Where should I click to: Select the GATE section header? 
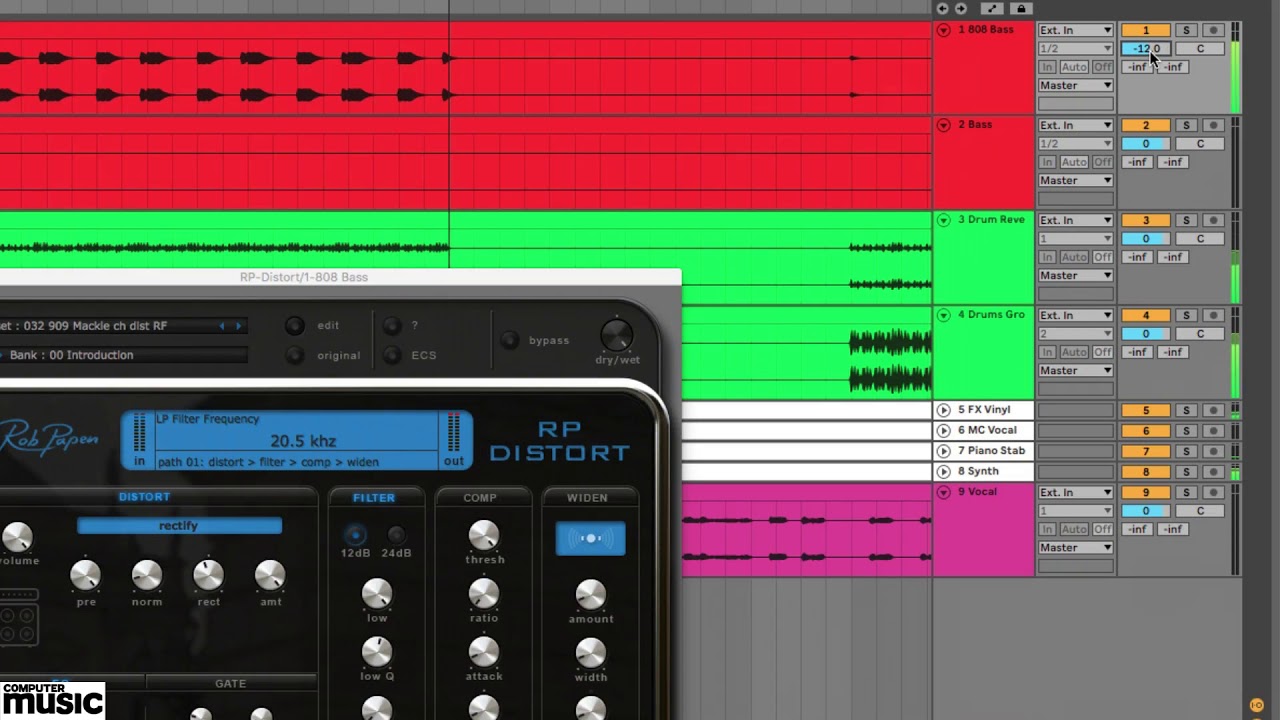coord(230,684)
